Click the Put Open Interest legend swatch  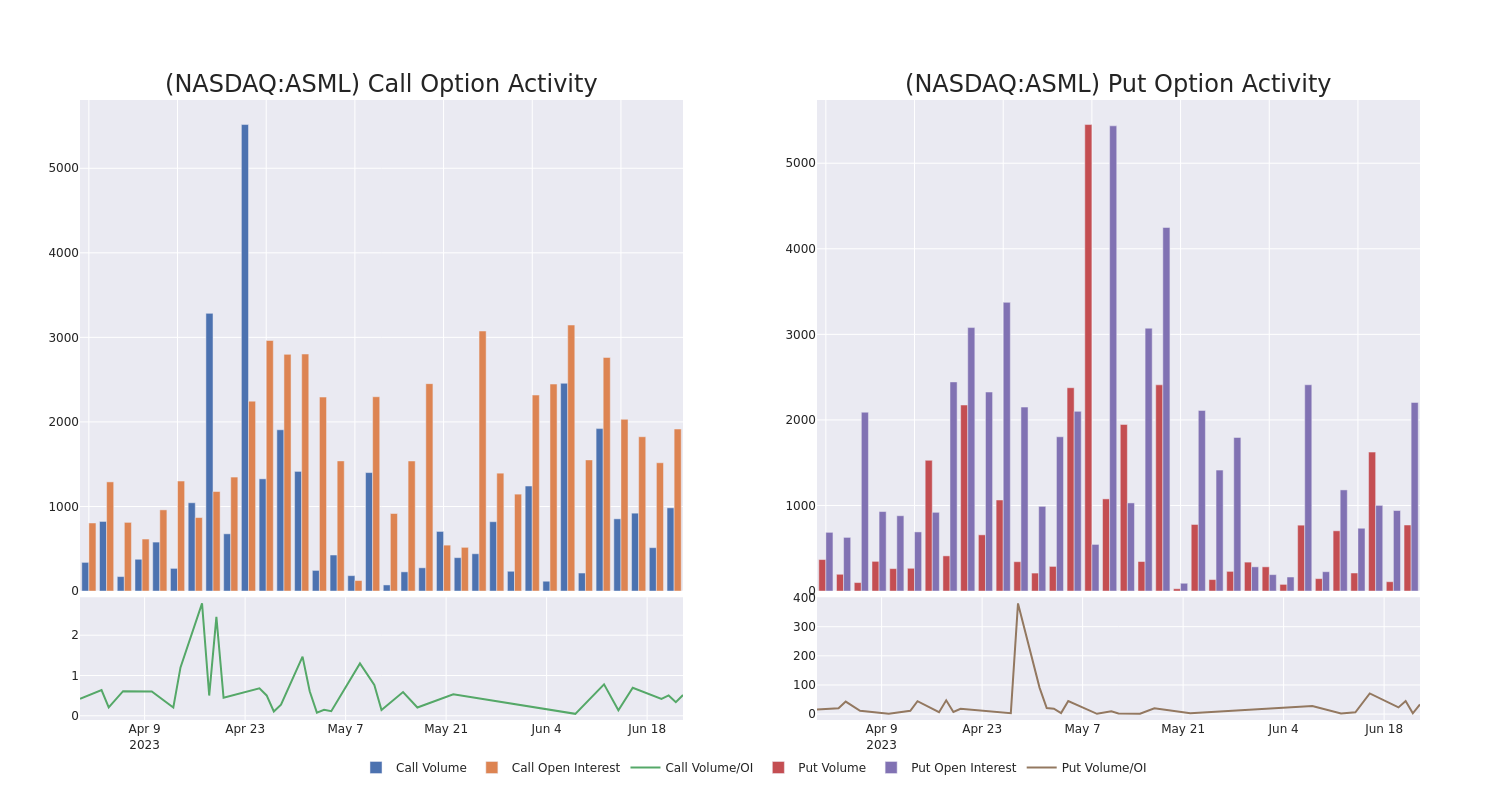891,768
